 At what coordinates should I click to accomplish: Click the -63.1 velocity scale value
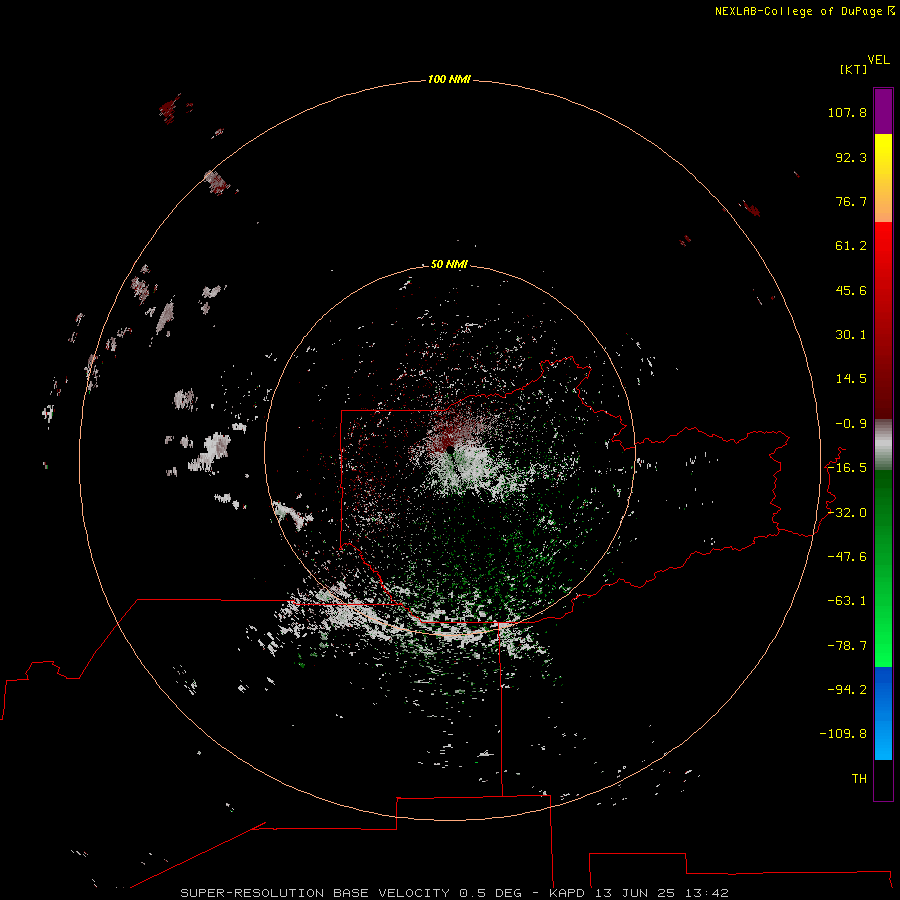[847, 601]
